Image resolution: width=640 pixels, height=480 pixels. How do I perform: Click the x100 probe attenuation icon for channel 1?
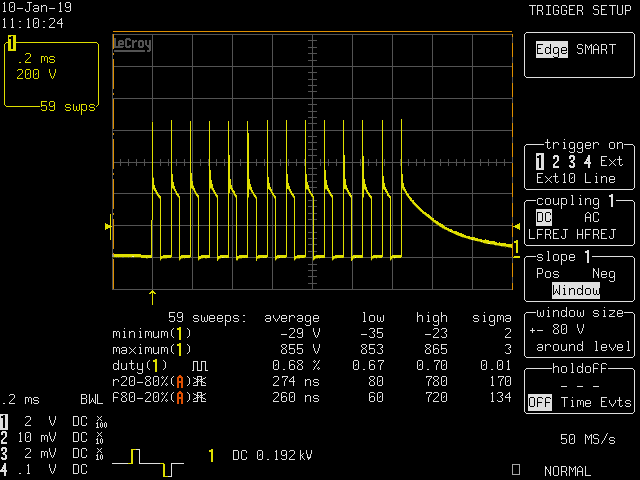point(101,422)
